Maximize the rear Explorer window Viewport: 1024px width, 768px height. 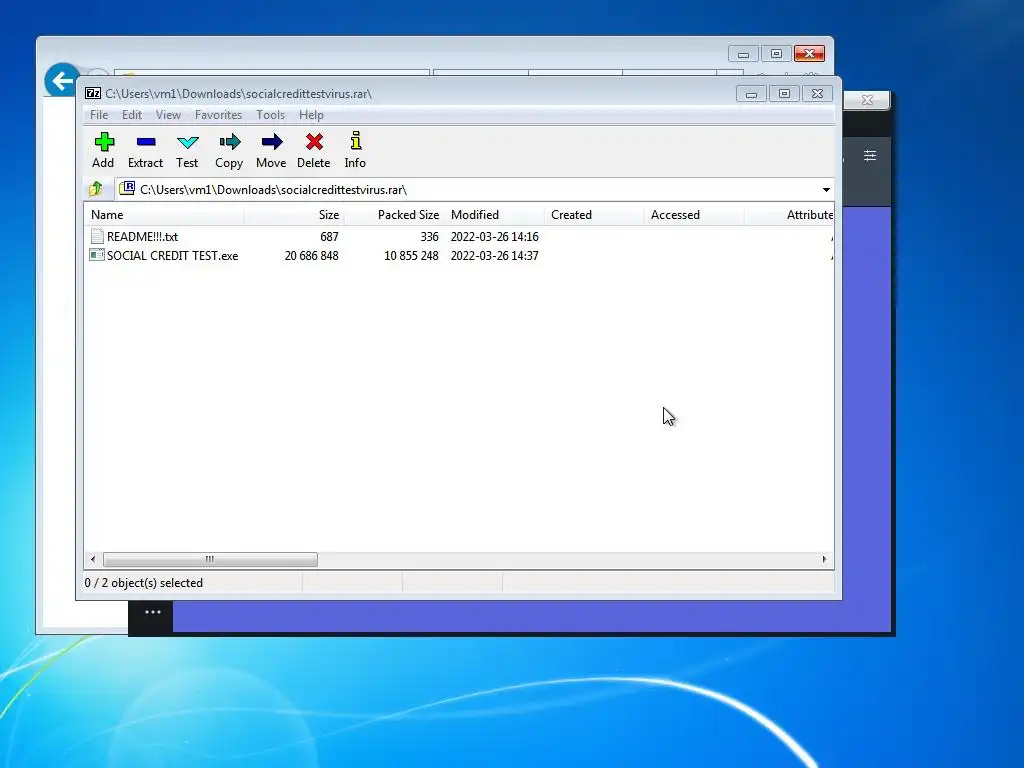[x=776, y=54]
